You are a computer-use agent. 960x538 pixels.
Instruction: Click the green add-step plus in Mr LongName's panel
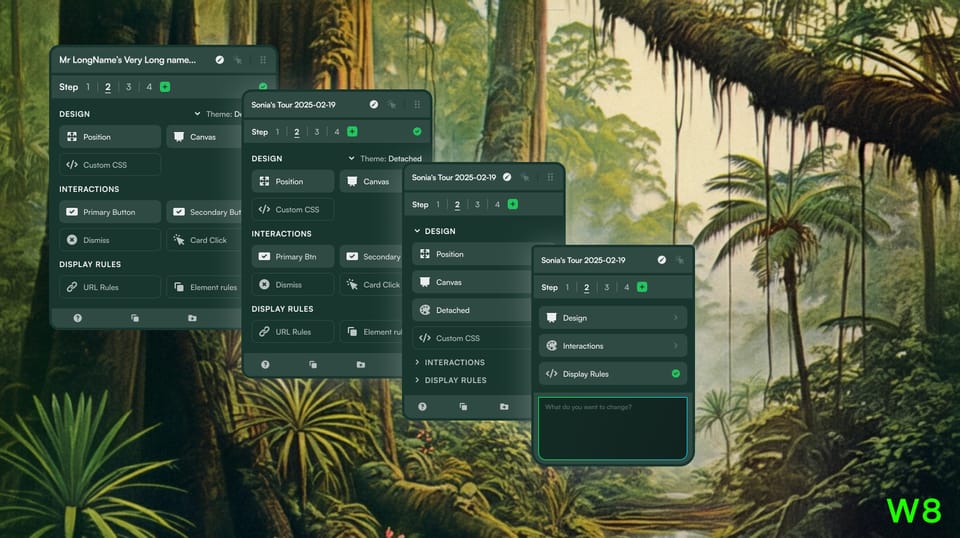pos(165,87)
